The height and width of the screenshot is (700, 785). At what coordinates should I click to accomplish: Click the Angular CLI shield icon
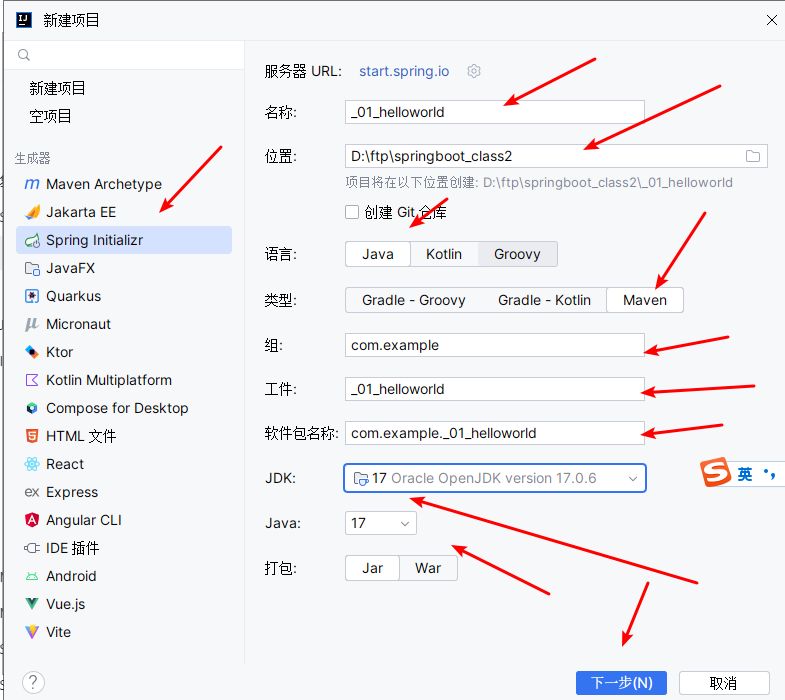(32, 520)
